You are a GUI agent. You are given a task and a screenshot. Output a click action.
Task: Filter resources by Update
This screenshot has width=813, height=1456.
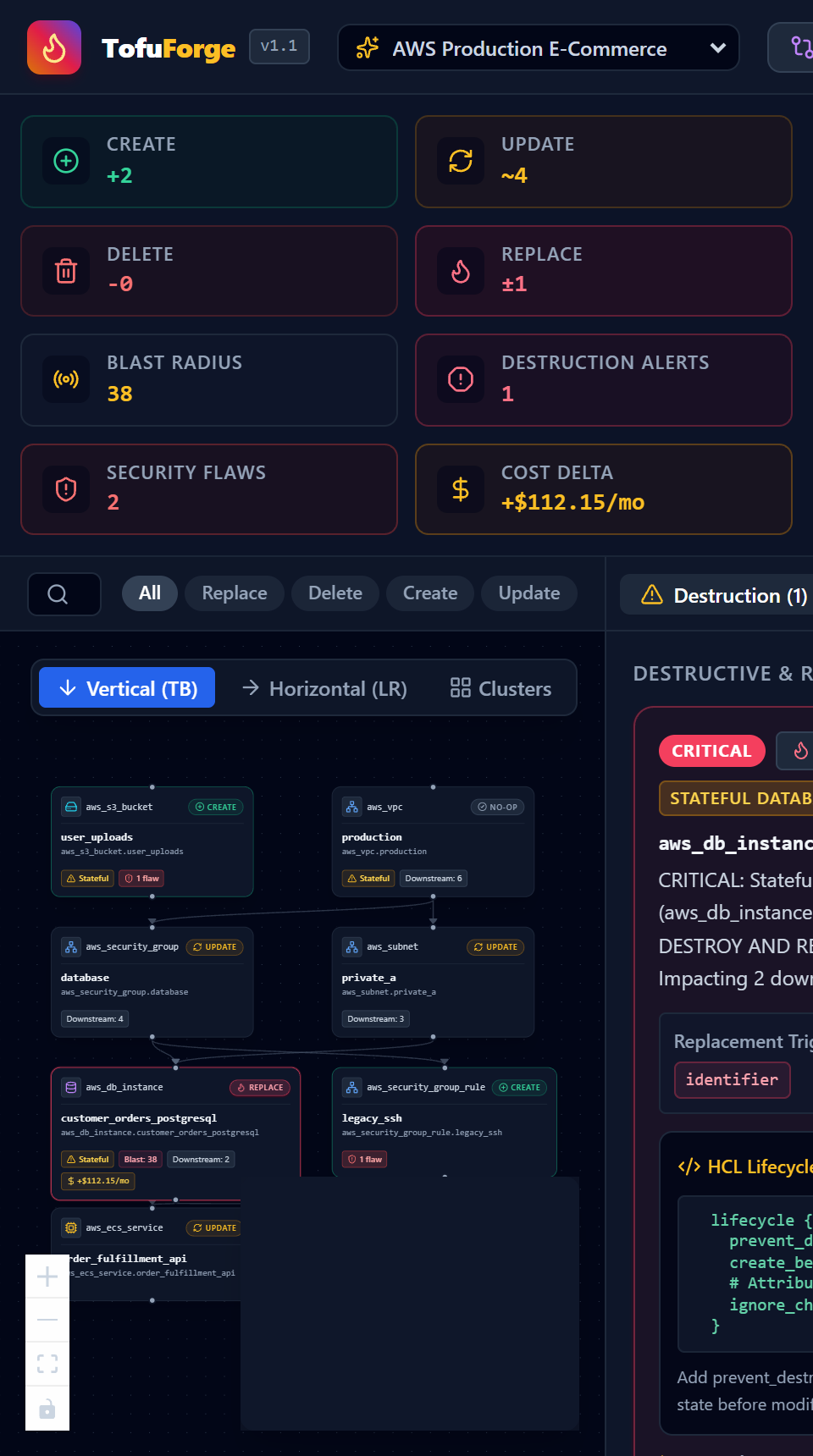pos(529,593)
